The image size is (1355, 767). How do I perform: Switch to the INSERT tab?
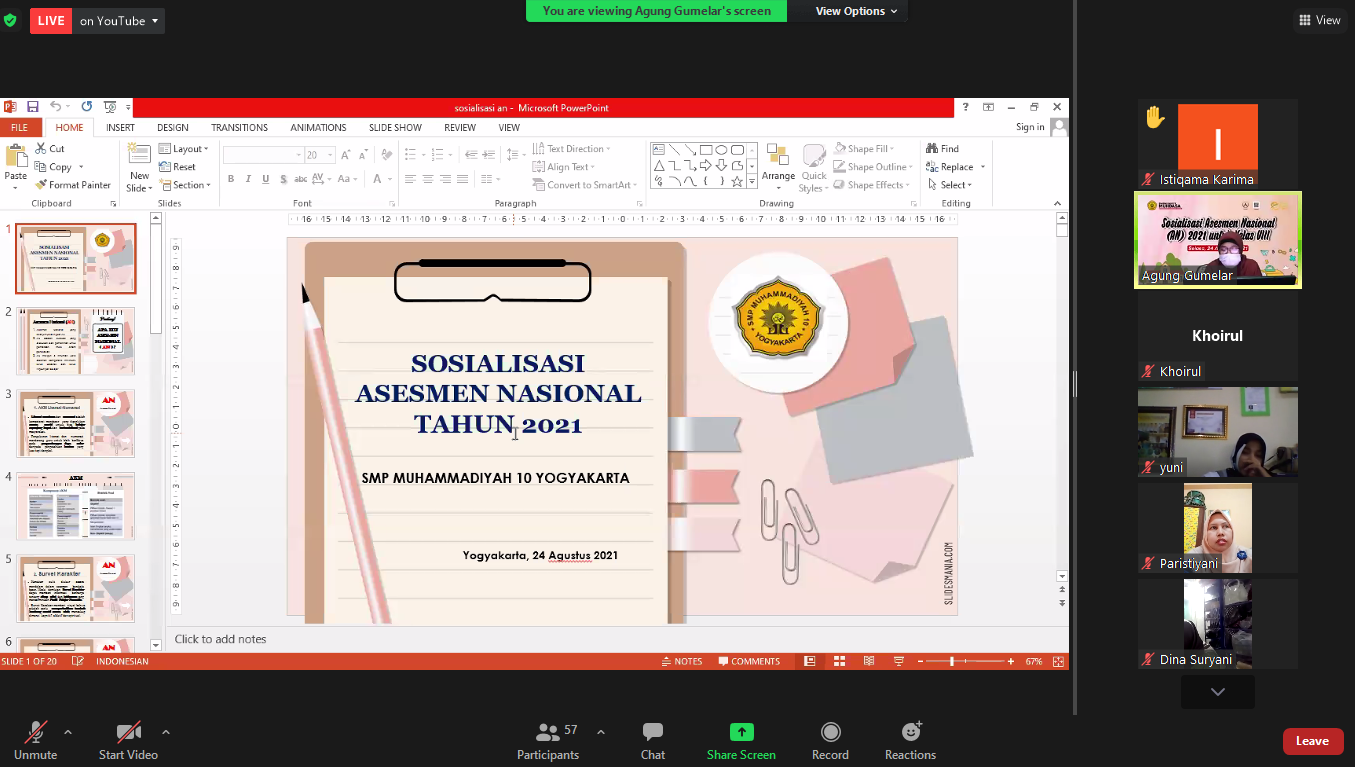coord(120,127)
